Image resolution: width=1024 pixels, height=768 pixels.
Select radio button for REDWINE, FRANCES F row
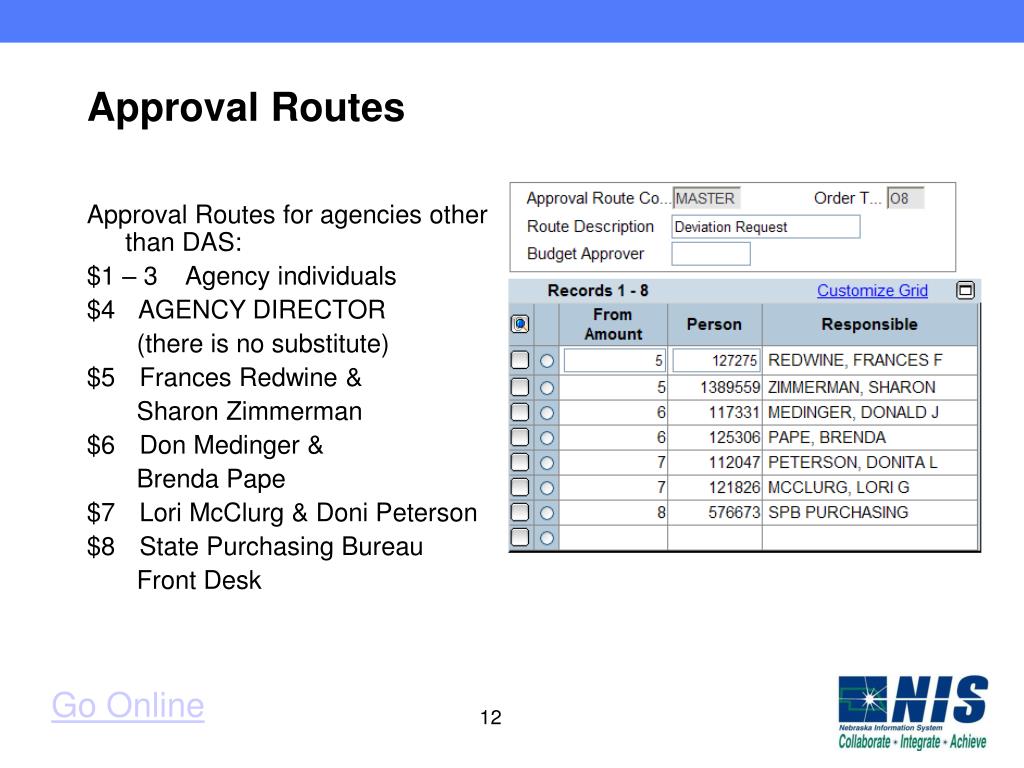pyautogui.click(x=547, y=360)
